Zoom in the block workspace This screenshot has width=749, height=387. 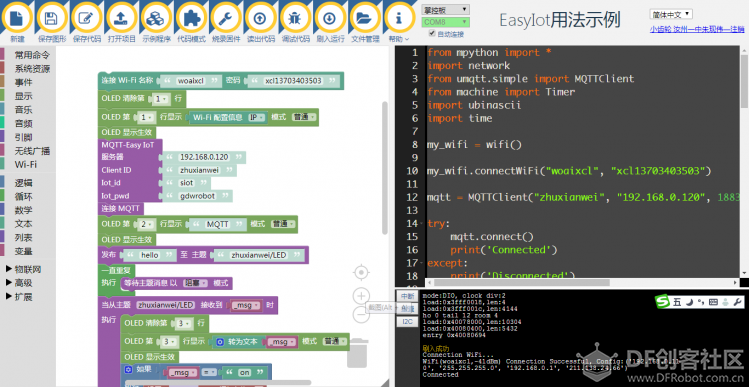(362, 296)
